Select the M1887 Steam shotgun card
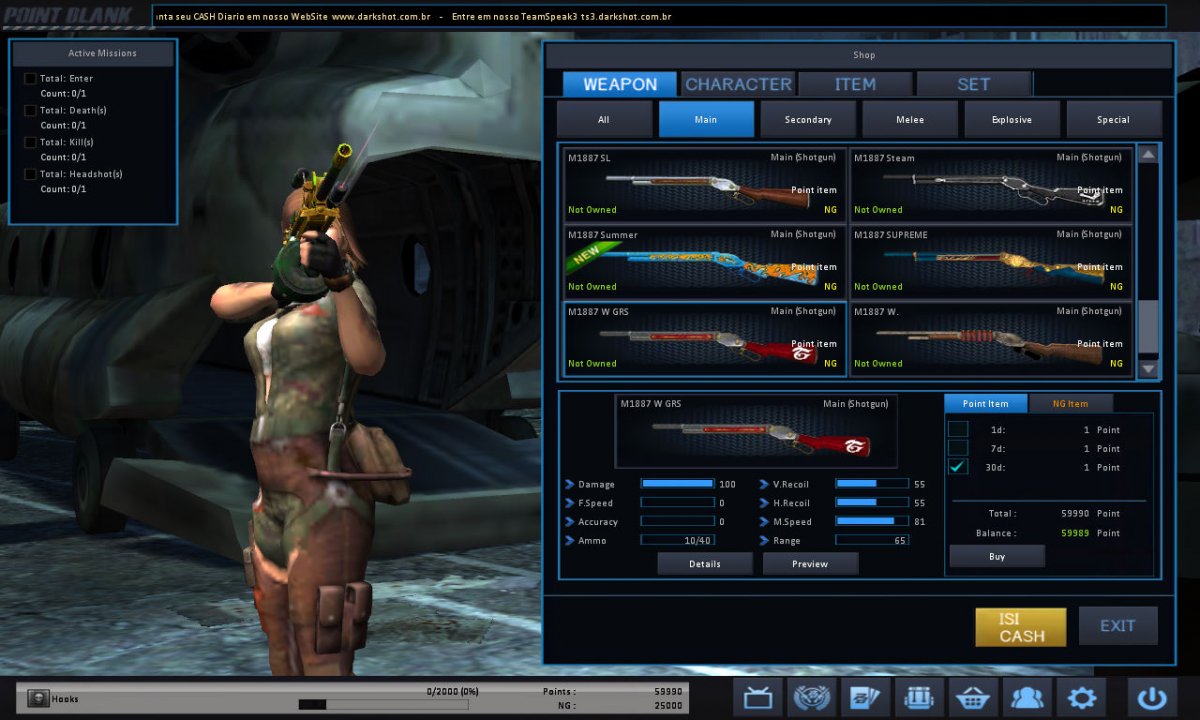 [991, 184]
